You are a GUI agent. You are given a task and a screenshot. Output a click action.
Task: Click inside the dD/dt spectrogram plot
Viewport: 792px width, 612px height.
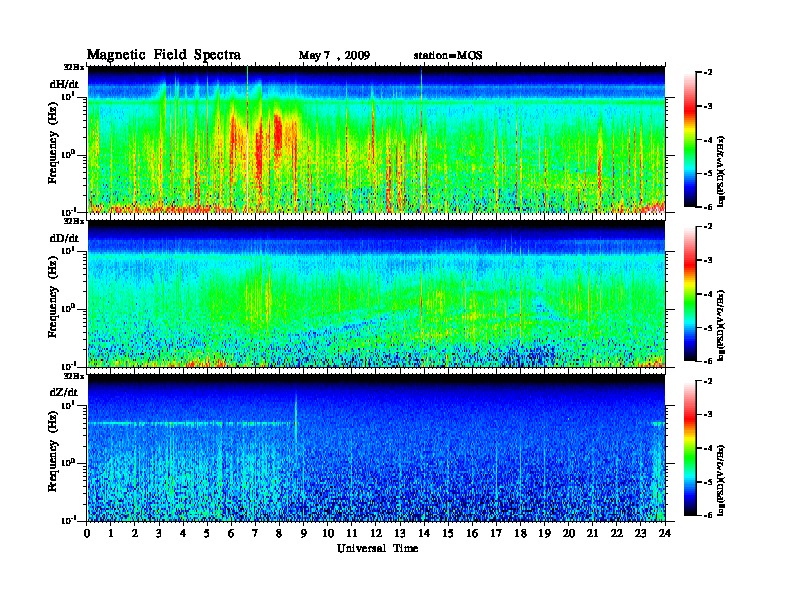click(x=376, y=293)
